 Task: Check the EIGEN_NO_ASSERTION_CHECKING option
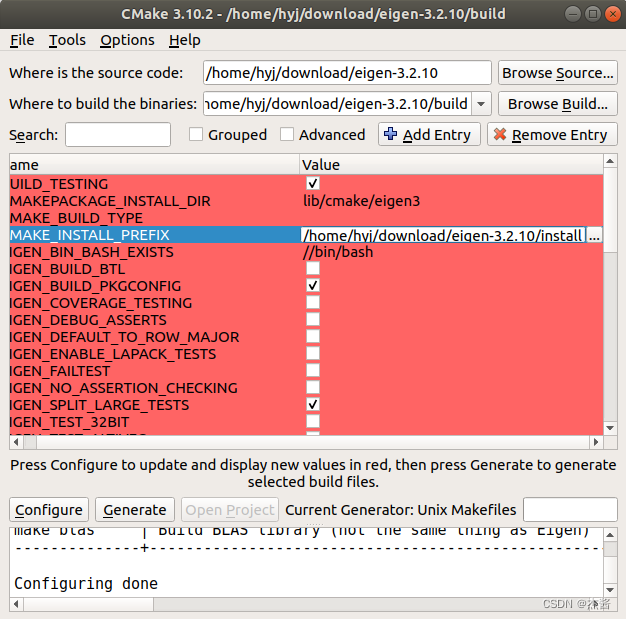[313, 387]
